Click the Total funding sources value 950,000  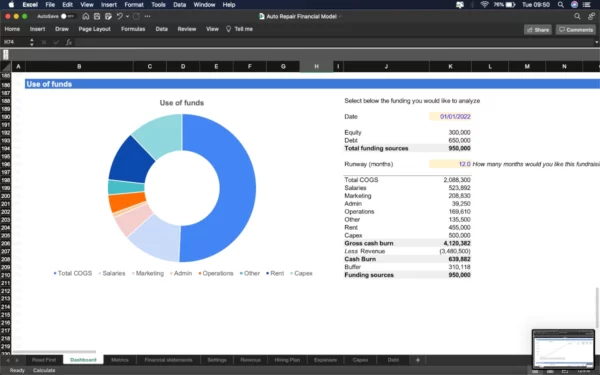coord(459,148)
